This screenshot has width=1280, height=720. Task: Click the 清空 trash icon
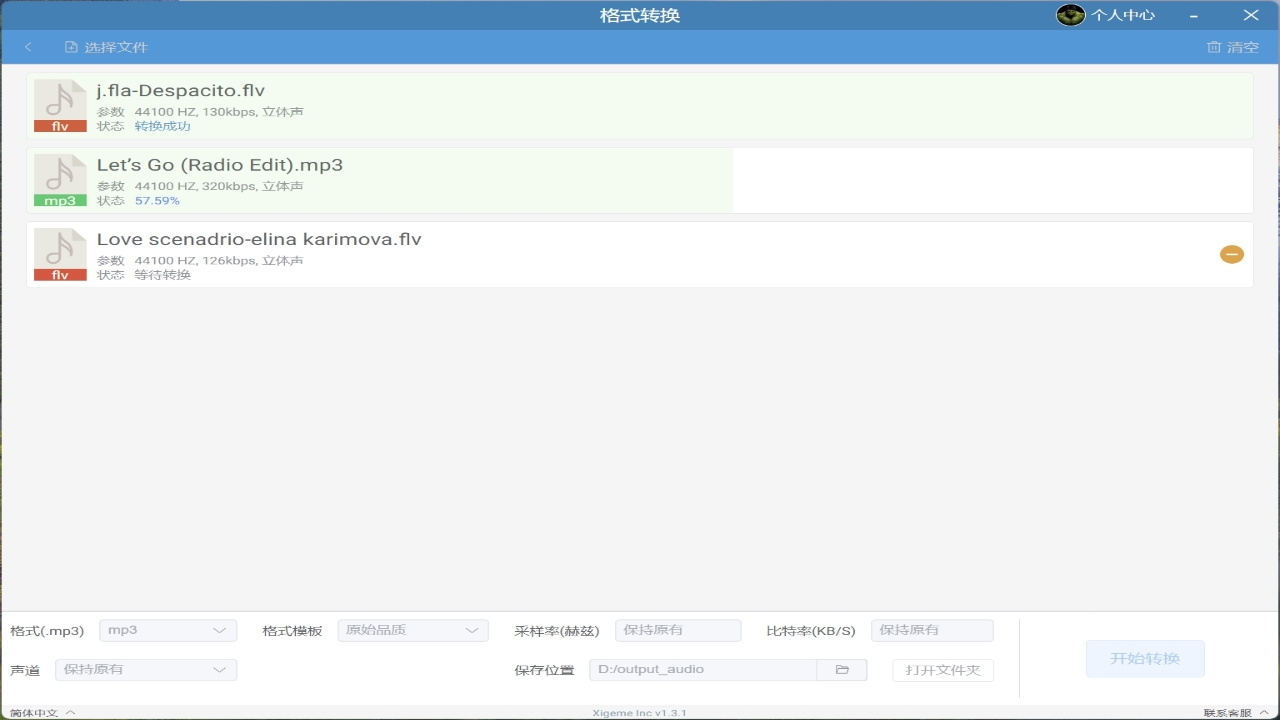[1214, 47]
